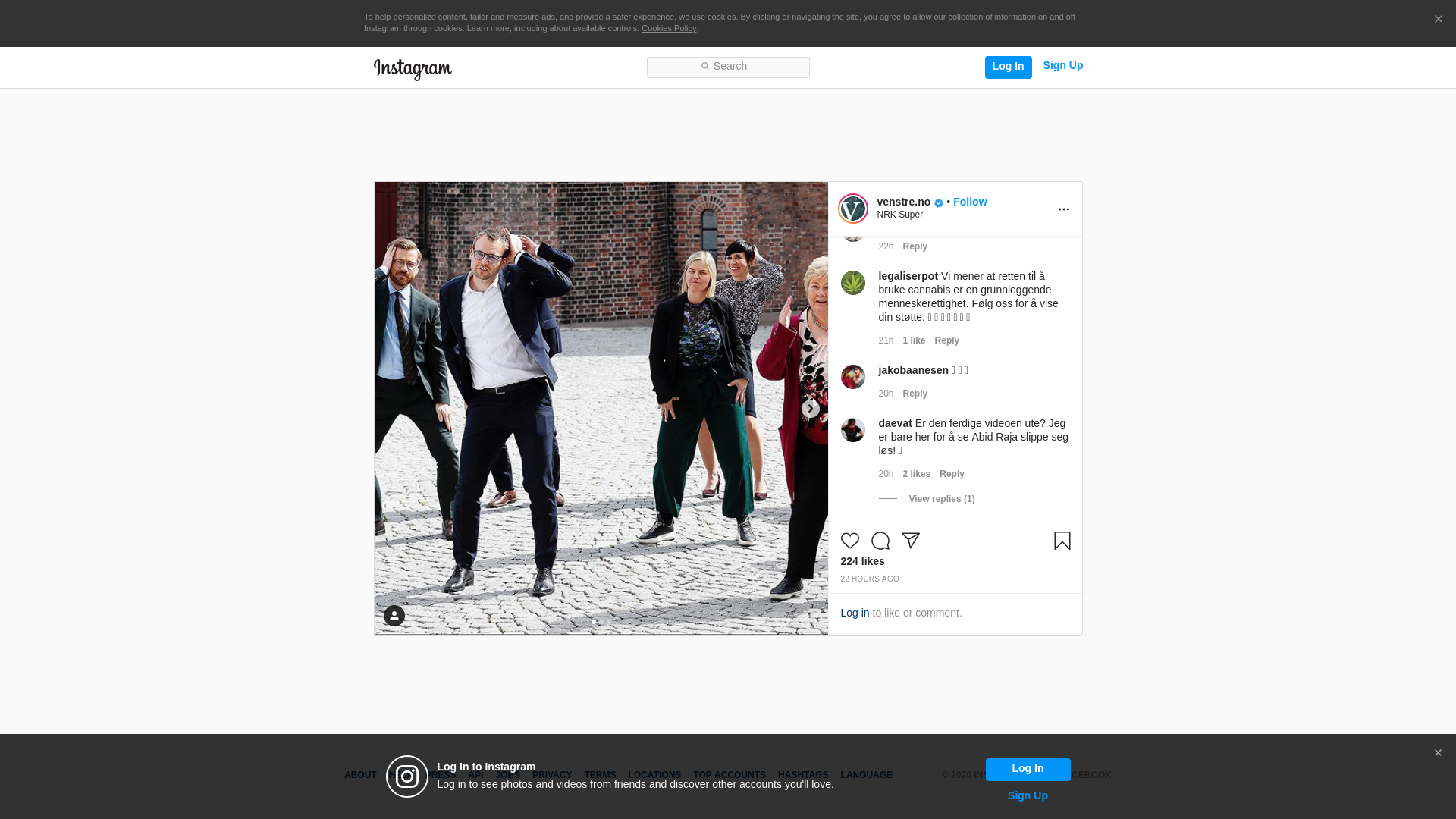Image resolution: width=1456 pixels, height=819 pixels.
Task: Click Log In in bottom banner
Action: tap(1028, 769)
